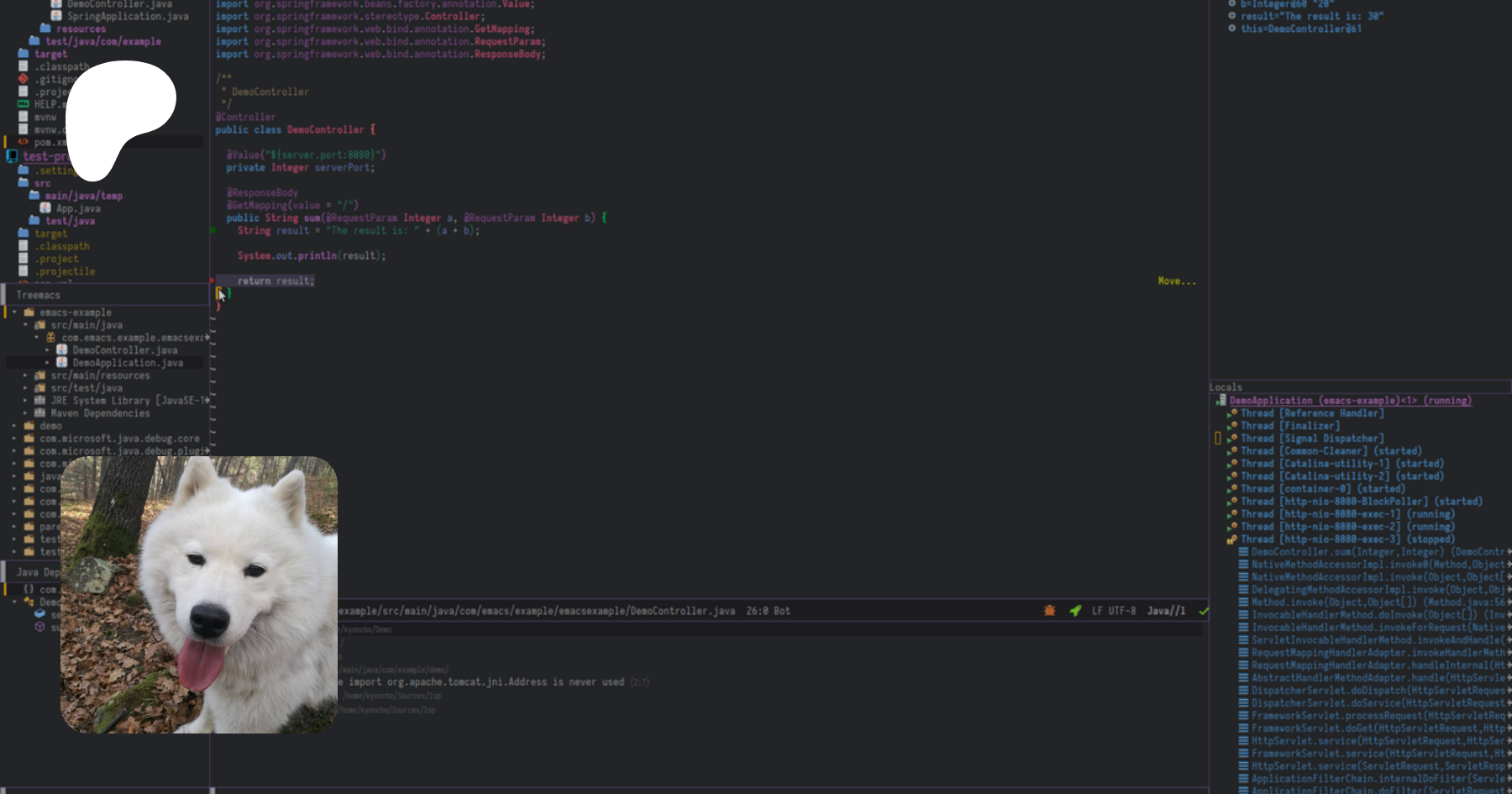The width and height of the screenshot is (1512, 794).
Task: Select the Treemacs panel header
Action: (x=39, y=295)
